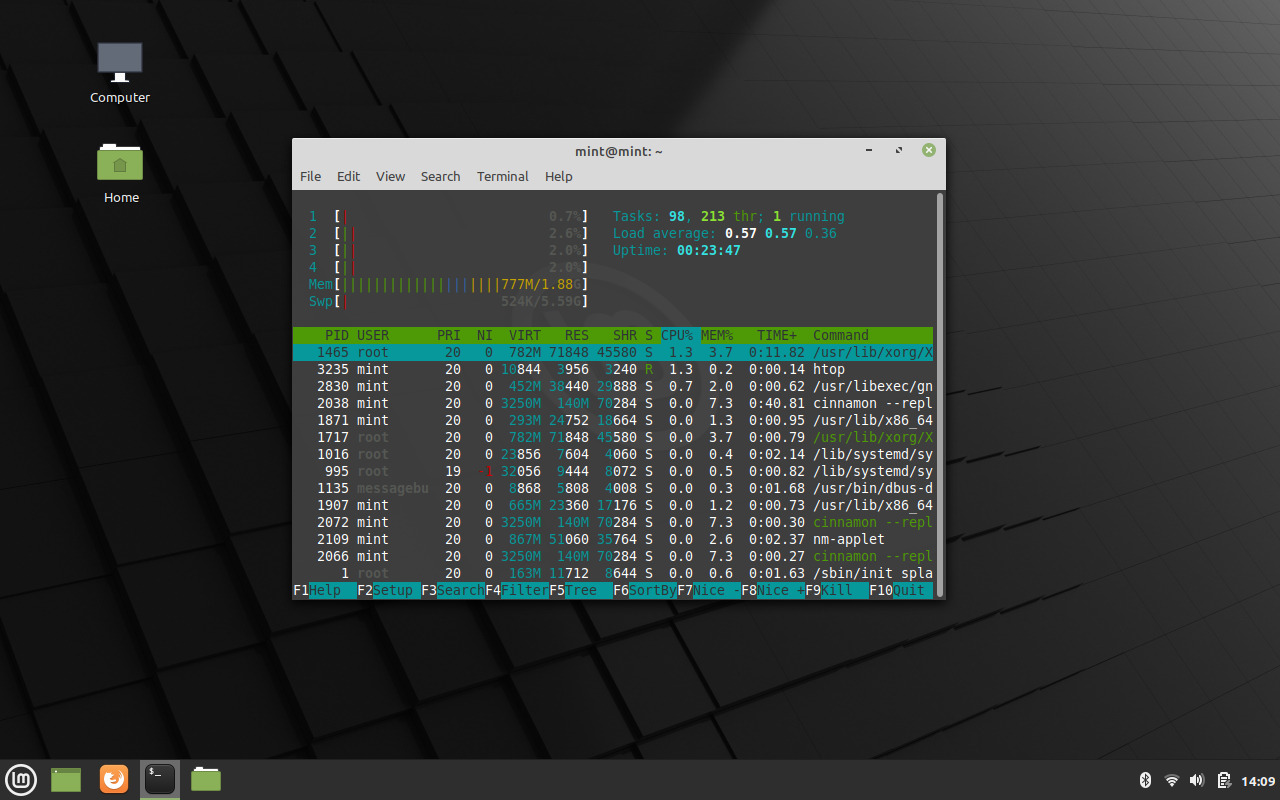Select process row PID 1871

613,420
